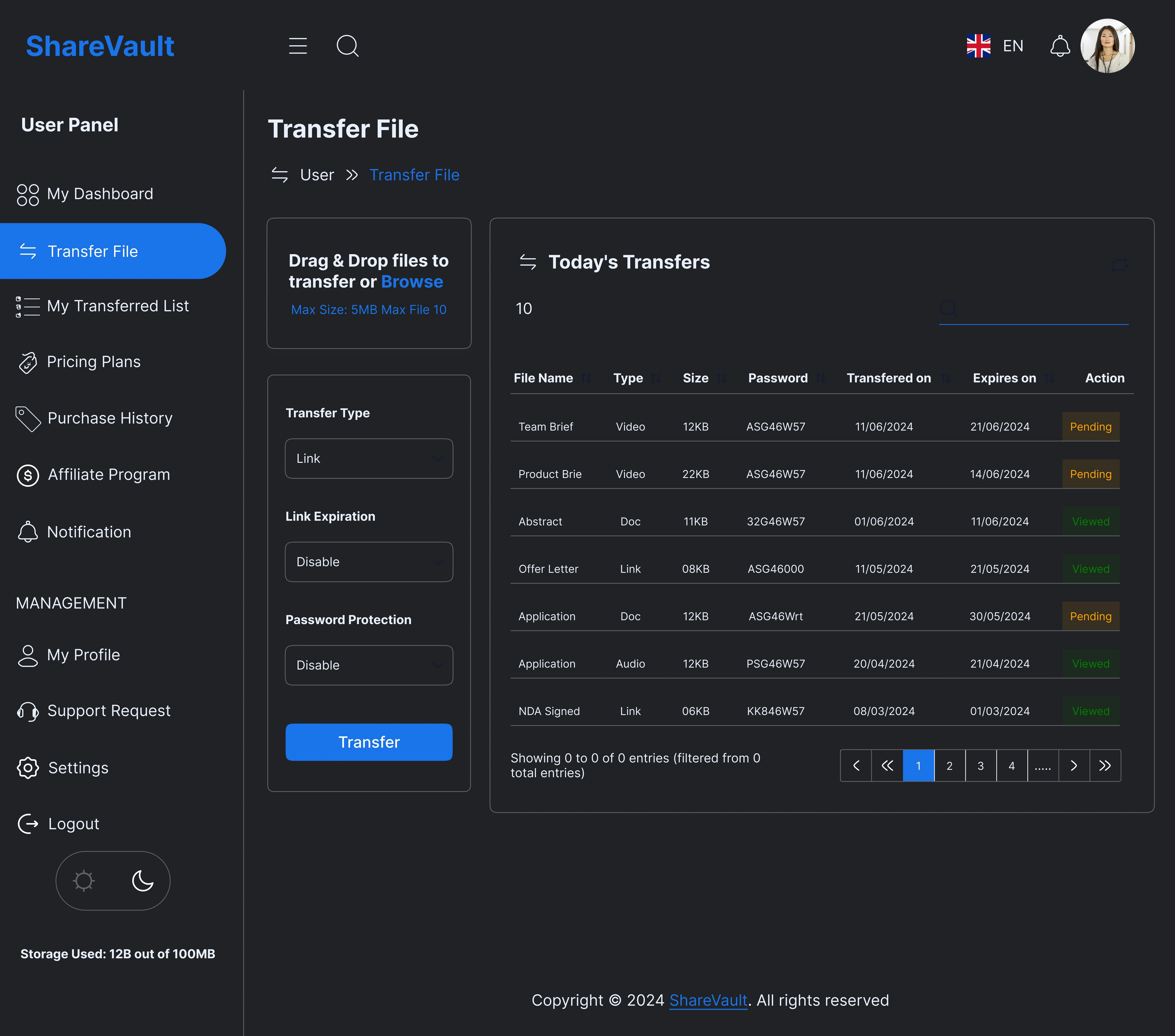Click the search magnifier icon in header

click(348, 46)
